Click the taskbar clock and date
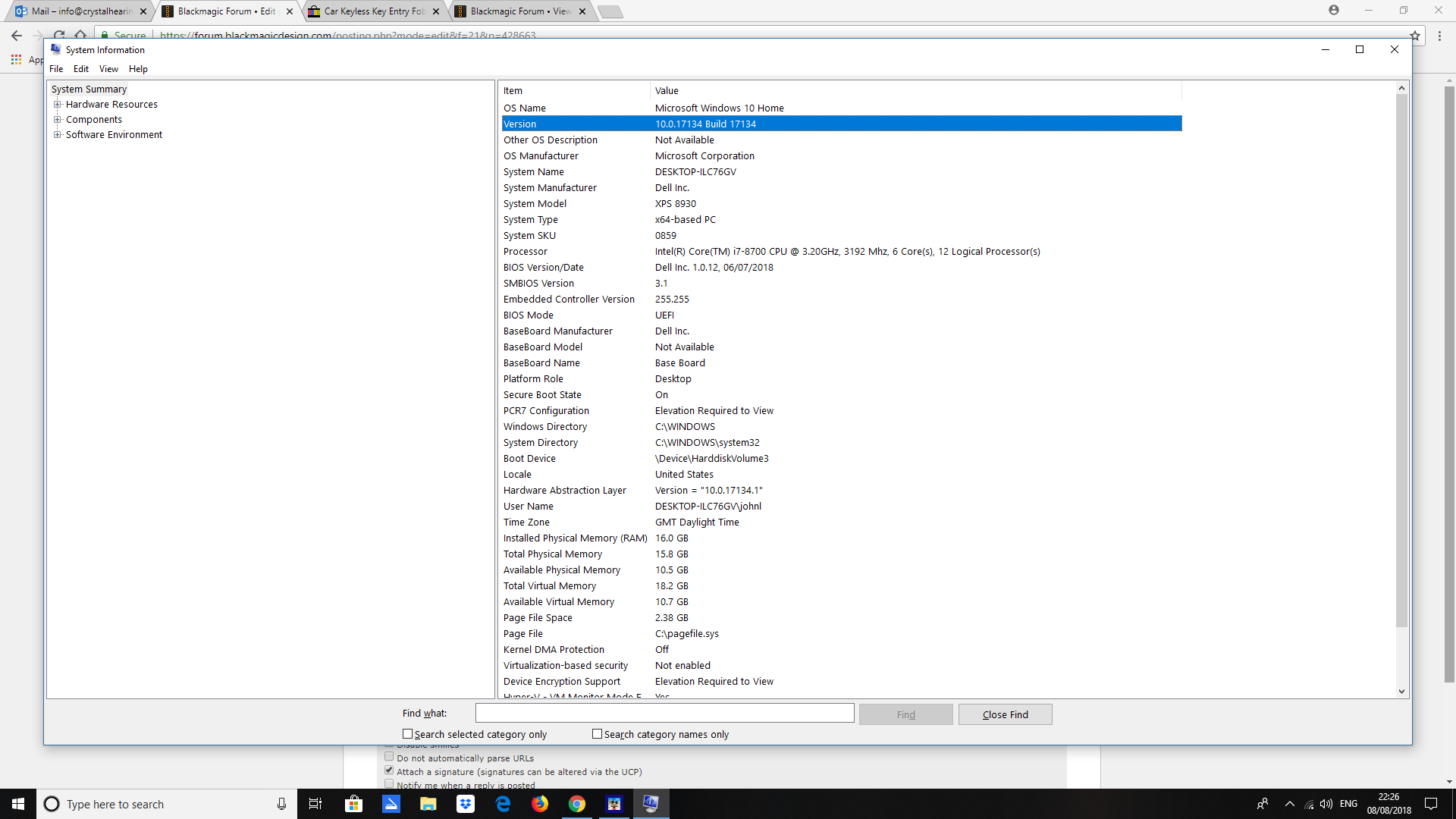 [1389, 804]
